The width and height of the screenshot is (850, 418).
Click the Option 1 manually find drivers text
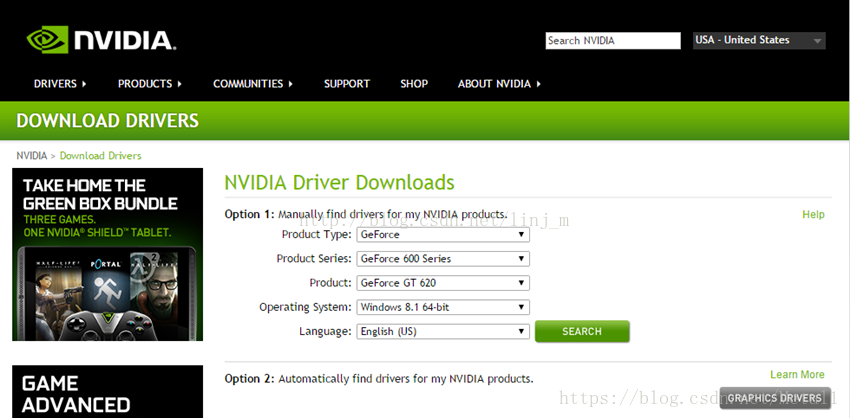366,214
